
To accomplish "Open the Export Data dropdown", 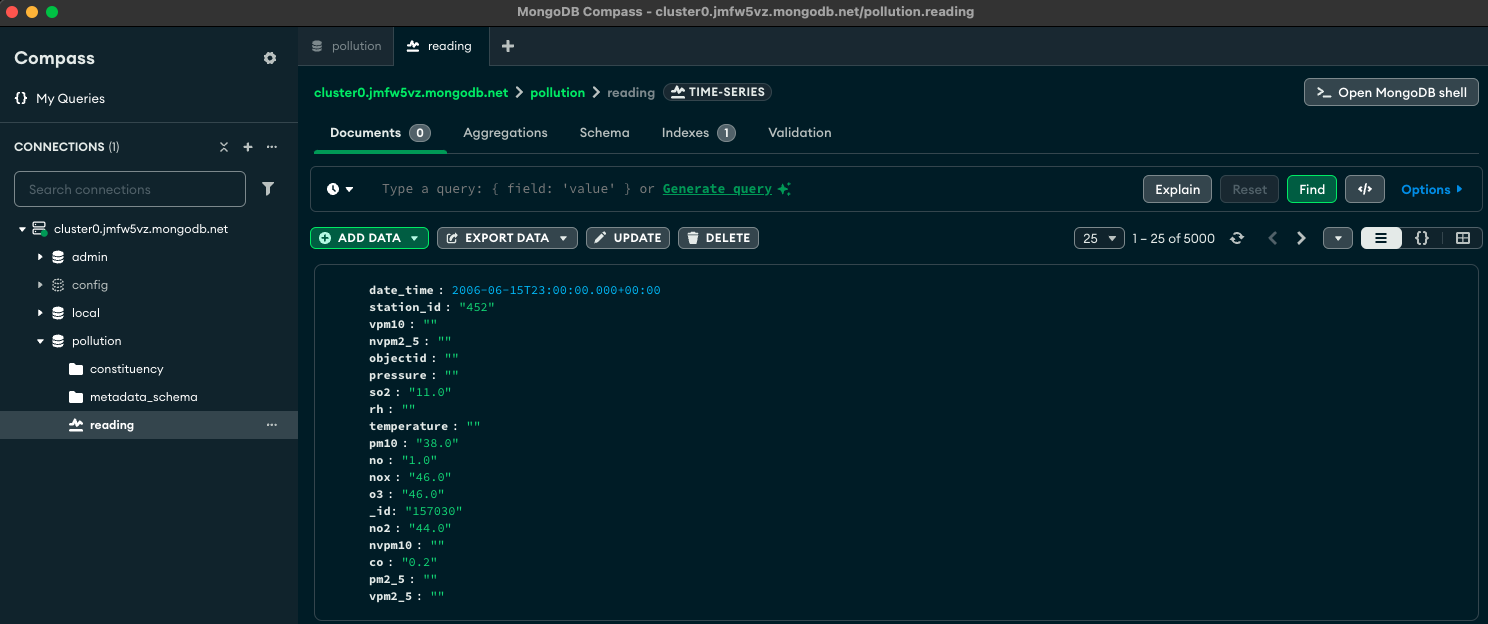I will (x=507, y=238).
